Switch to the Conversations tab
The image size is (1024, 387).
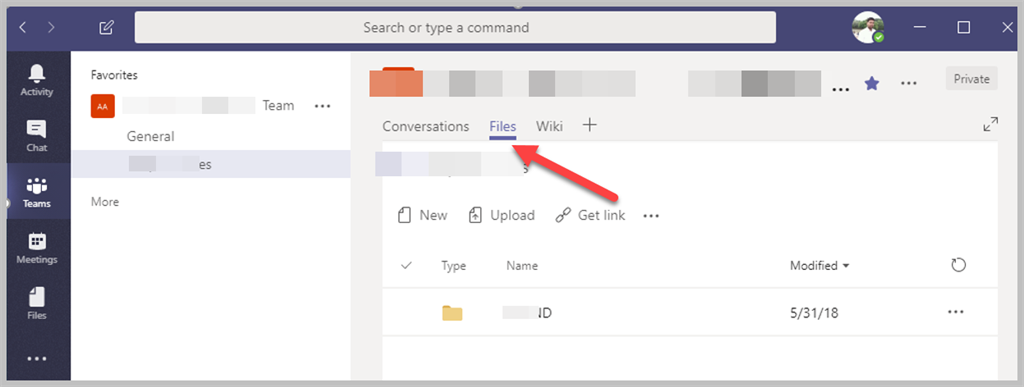coord(426,126)
